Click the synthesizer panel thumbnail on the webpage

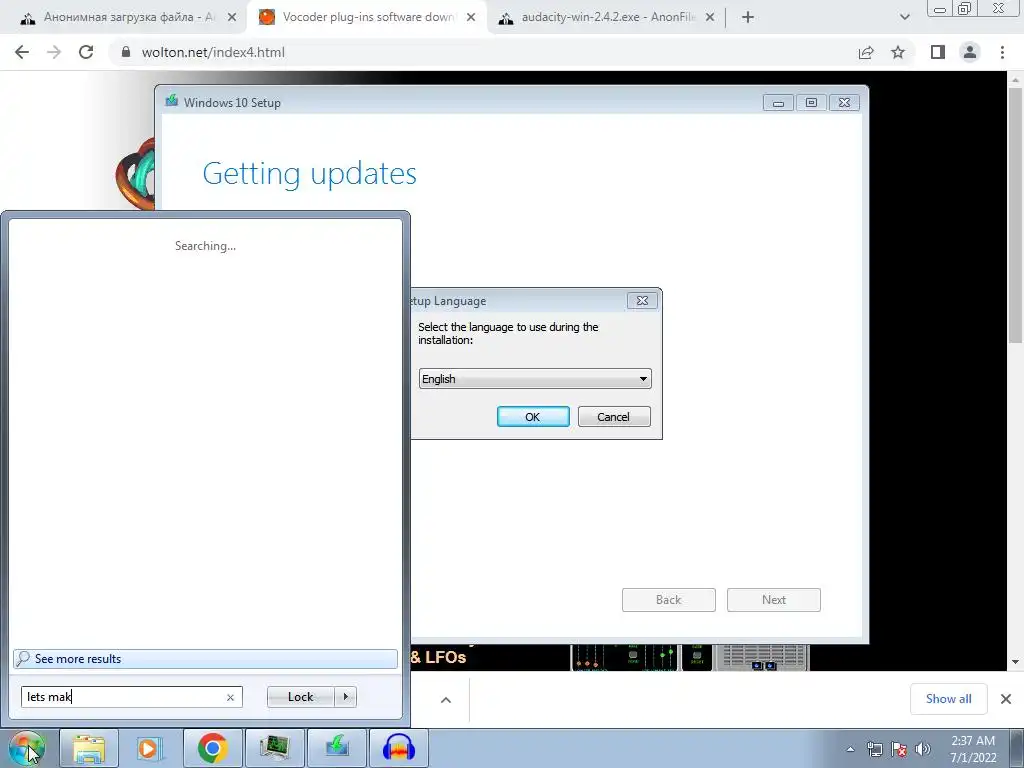(x=690, y=658)
